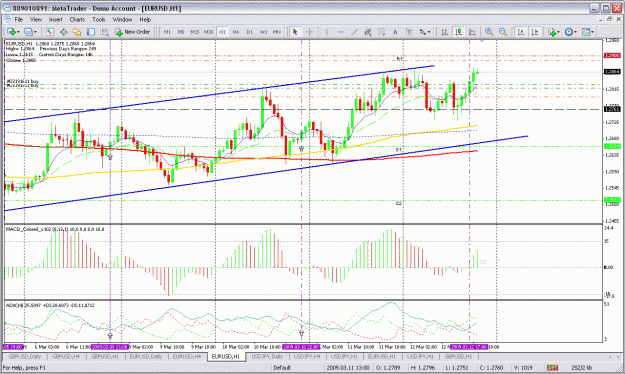Open the Tools menu

pos(99,19)
